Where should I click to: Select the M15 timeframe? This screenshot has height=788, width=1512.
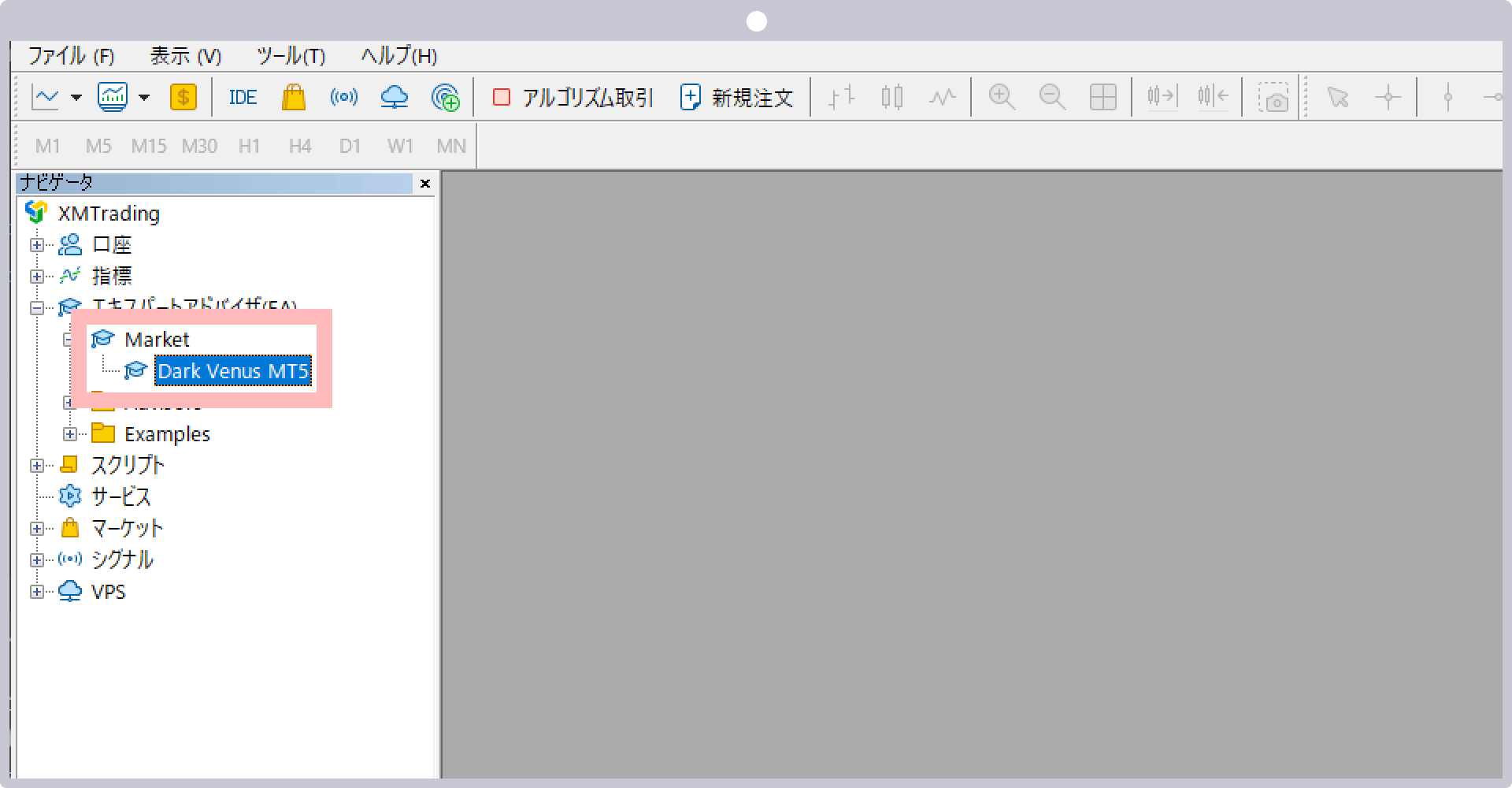tap(149, 147)
